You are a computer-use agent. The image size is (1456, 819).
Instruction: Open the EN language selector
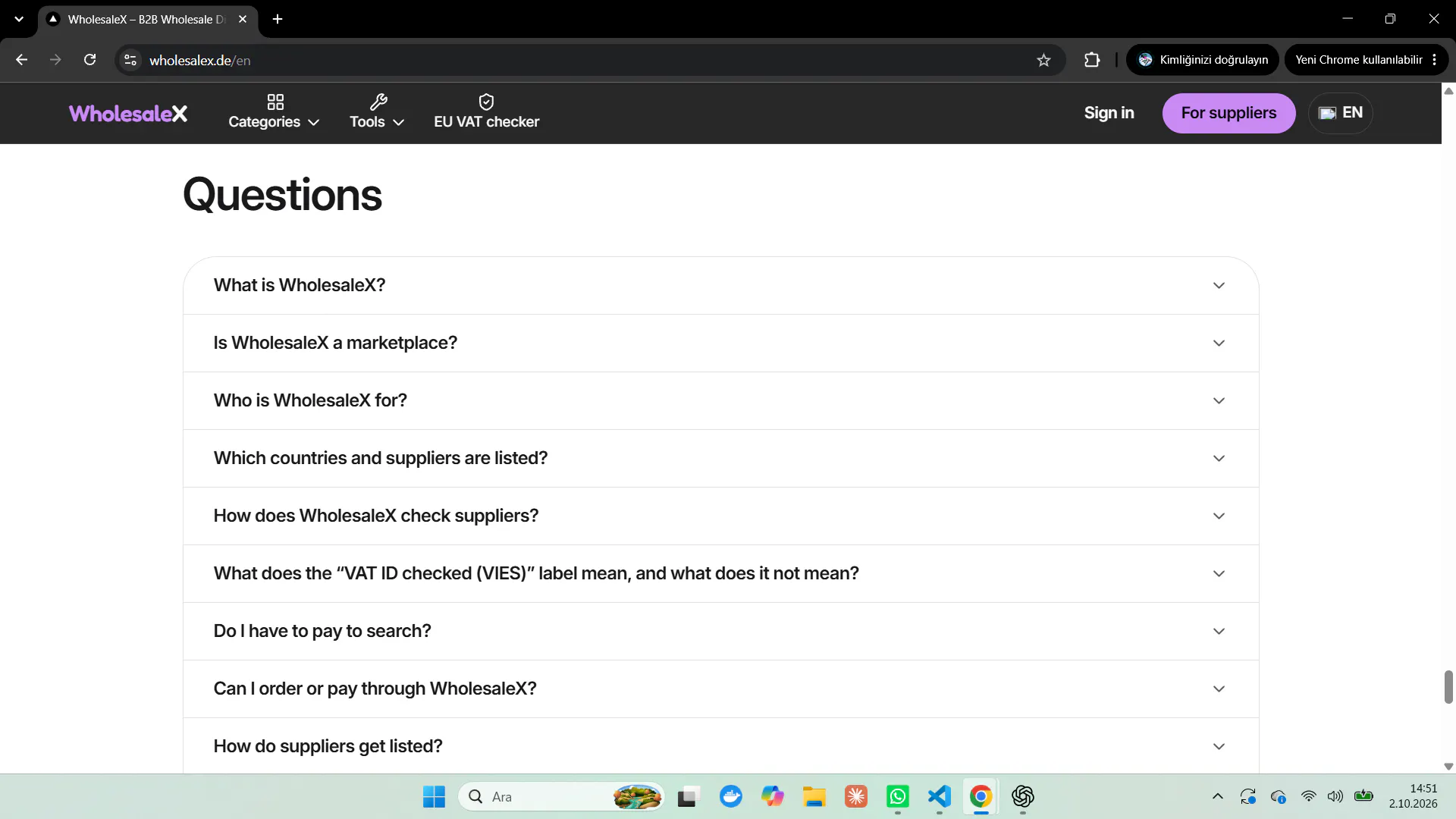pyautogui.click(x=1340, y=113)
